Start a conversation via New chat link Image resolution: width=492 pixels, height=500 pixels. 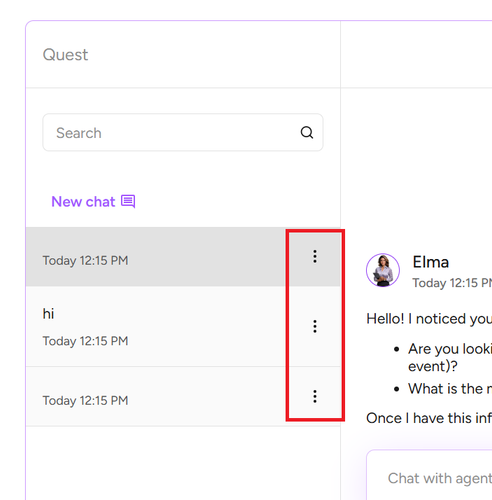pyautogui.click(x=83, y=202)
